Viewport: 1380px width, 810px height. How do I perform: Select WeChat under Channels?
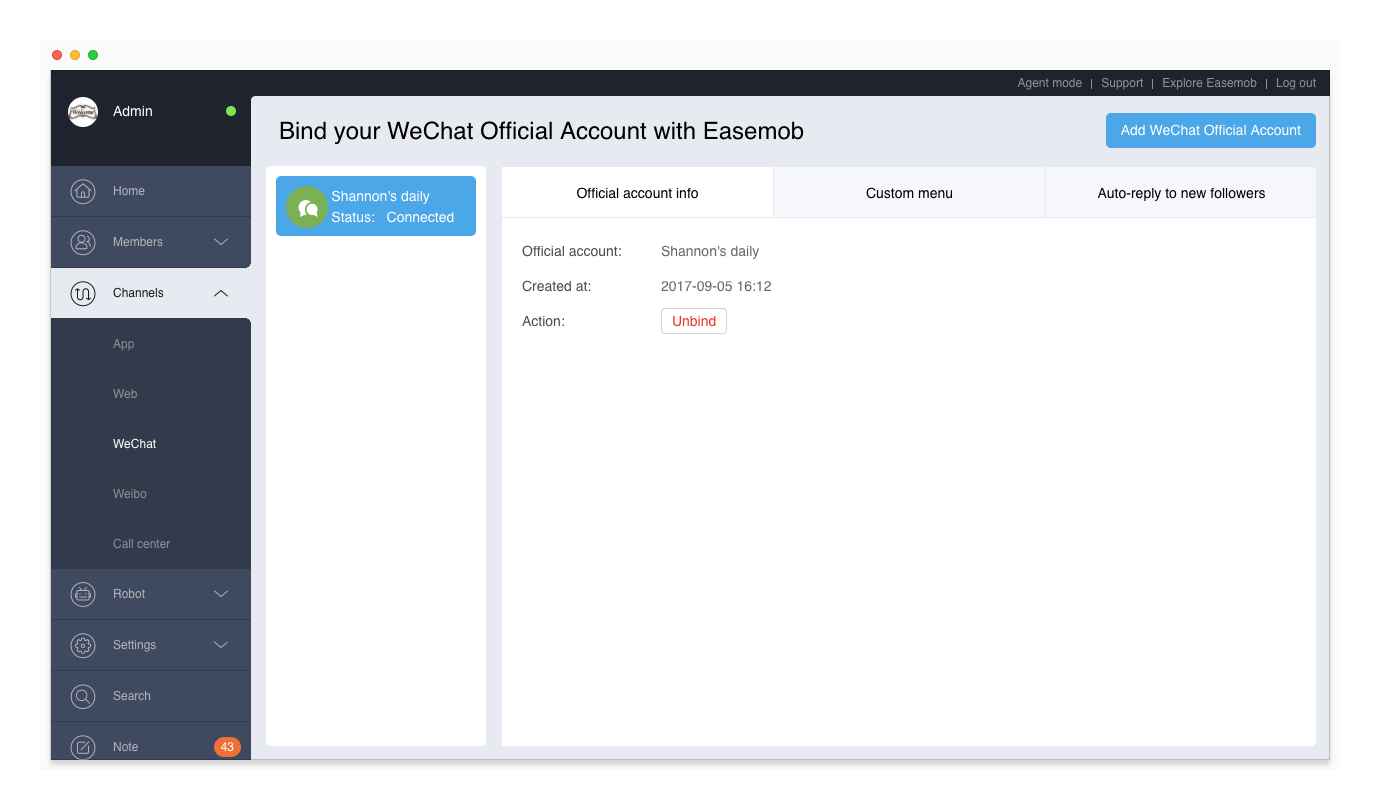point(134,444)
